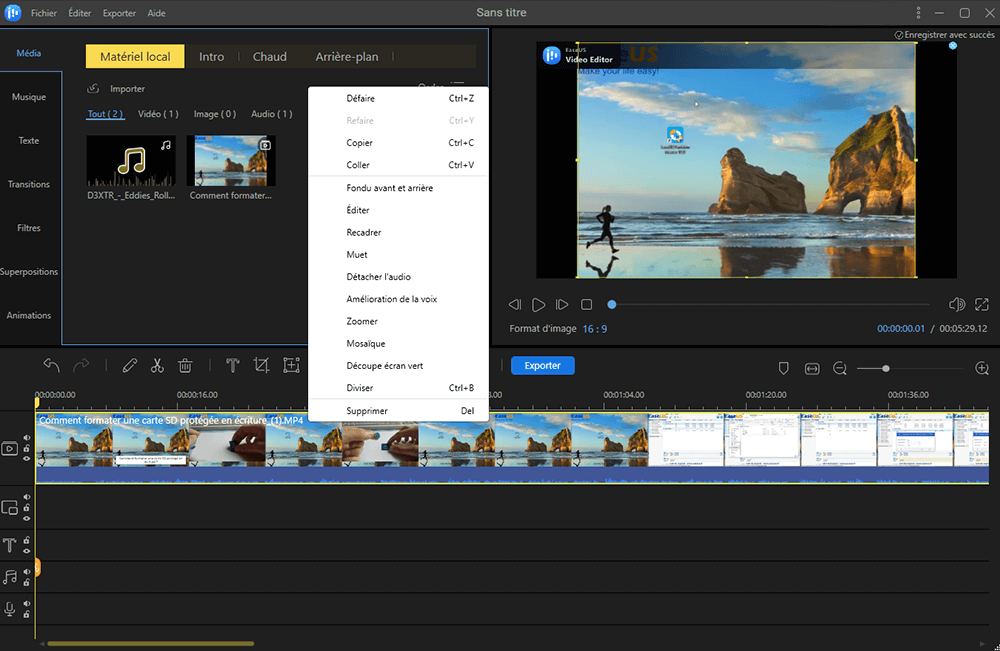This screenshot has height=651, width=1000.
Task: Click the pencil edit icon in the toolbar
Action: (129, 365)
